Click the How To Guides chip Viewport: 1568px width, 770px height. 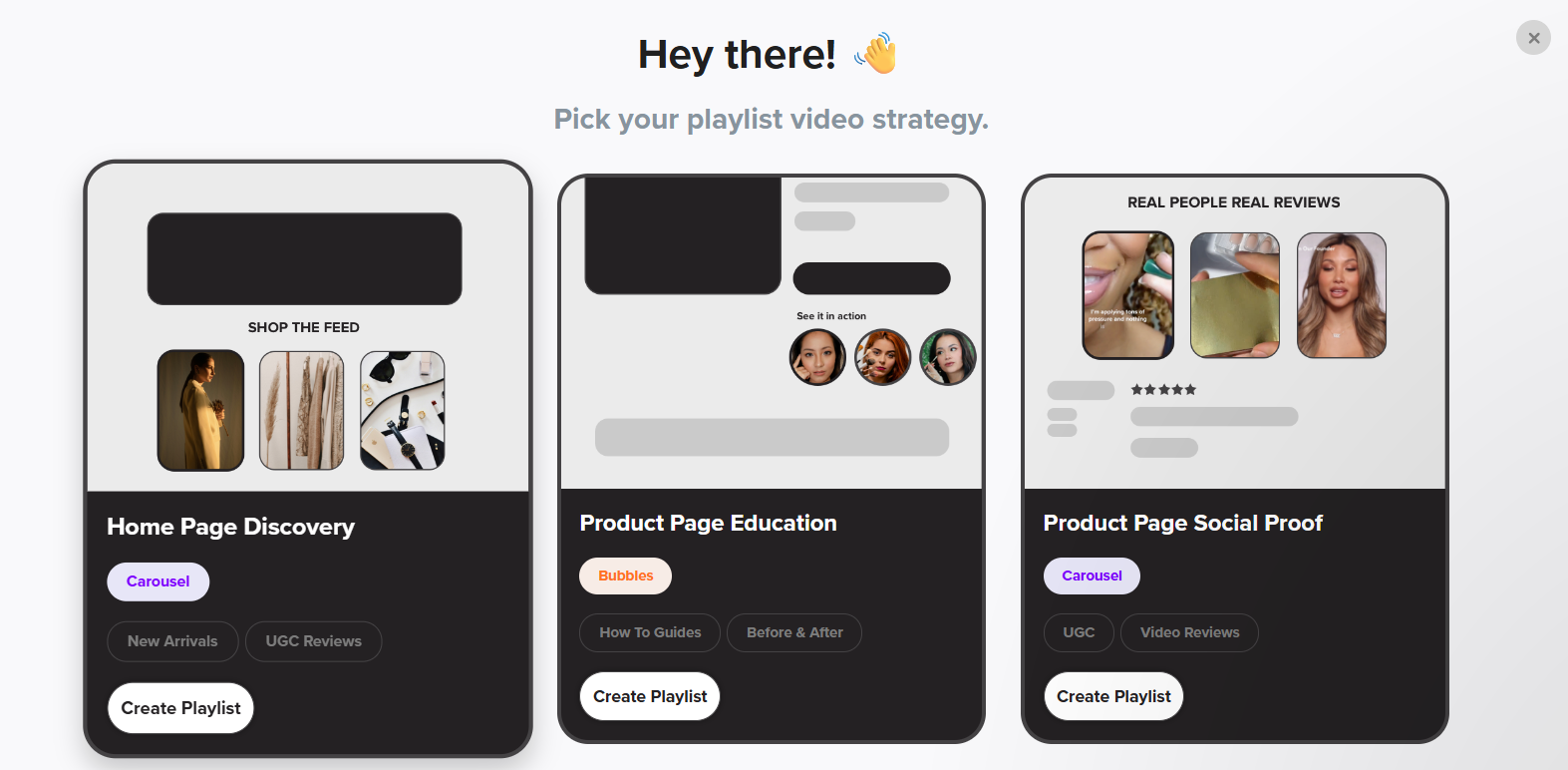[x=650, y=632]
